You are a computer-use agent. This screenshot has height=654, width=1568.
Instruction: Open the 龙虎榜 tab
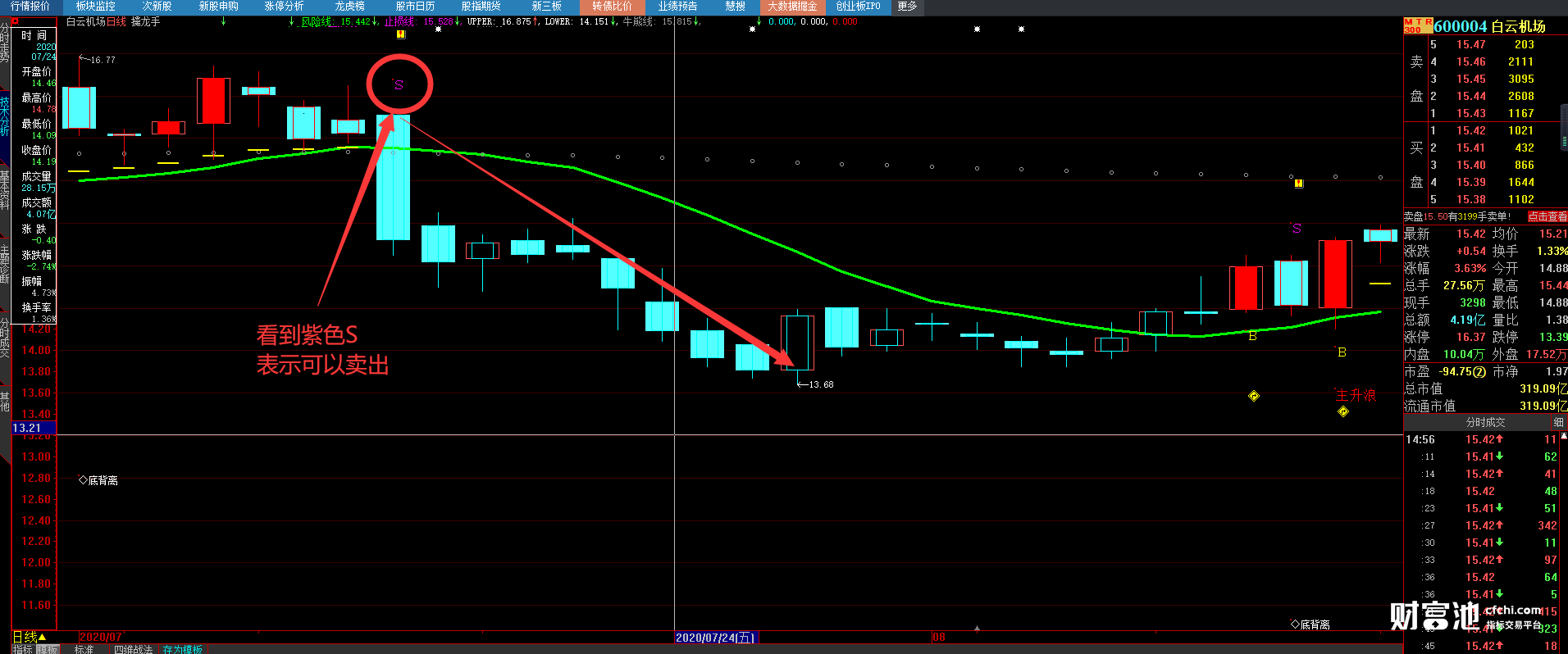350,7
